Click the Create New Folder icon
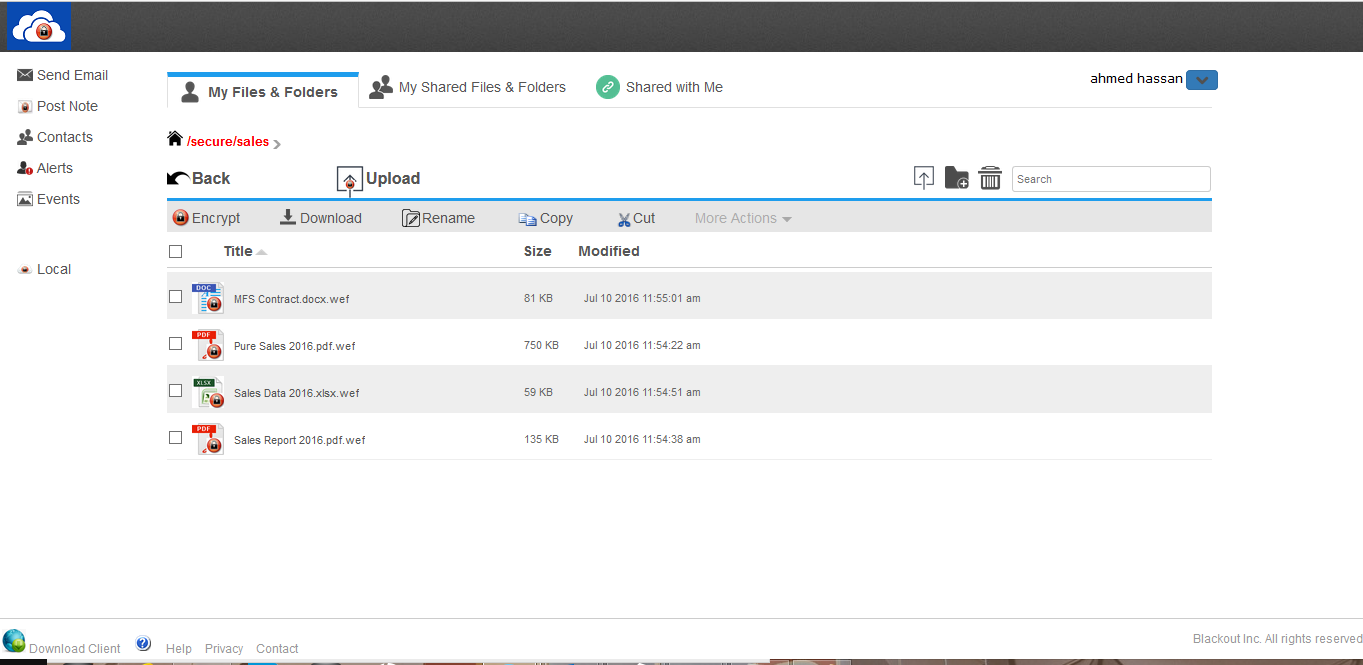 point(956,177)
